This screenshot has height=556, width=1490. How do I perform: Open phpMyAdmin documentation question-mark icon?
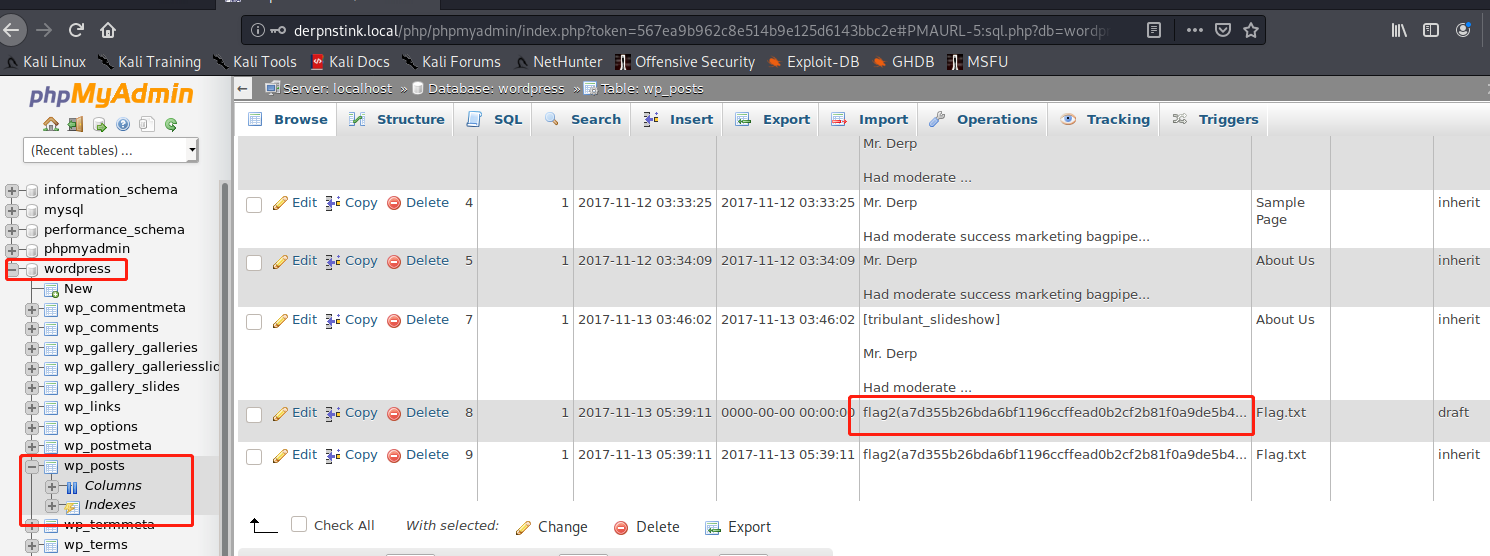(123, 124)
